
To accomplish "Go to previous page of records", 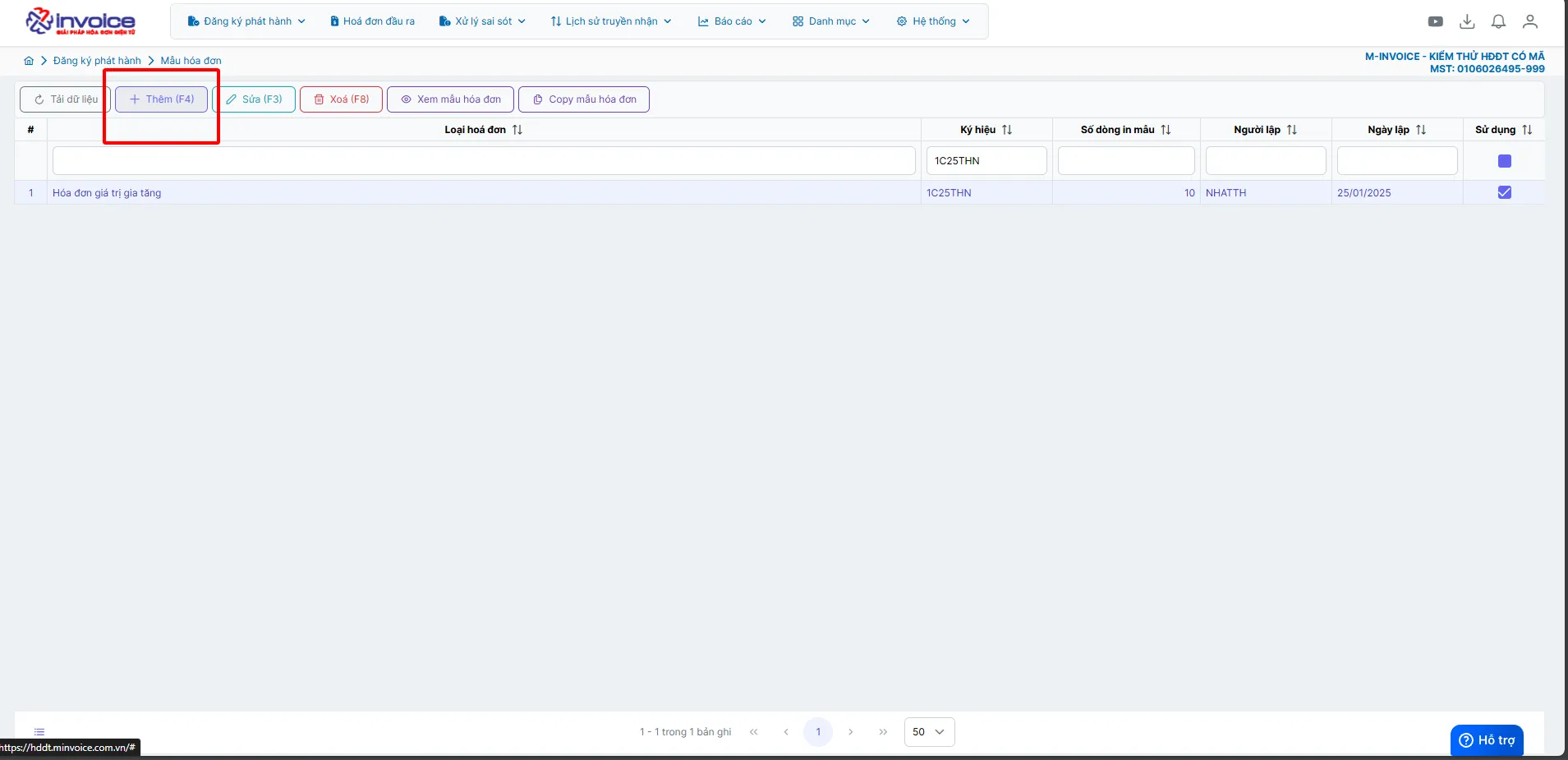I will [x=786, y=732].
